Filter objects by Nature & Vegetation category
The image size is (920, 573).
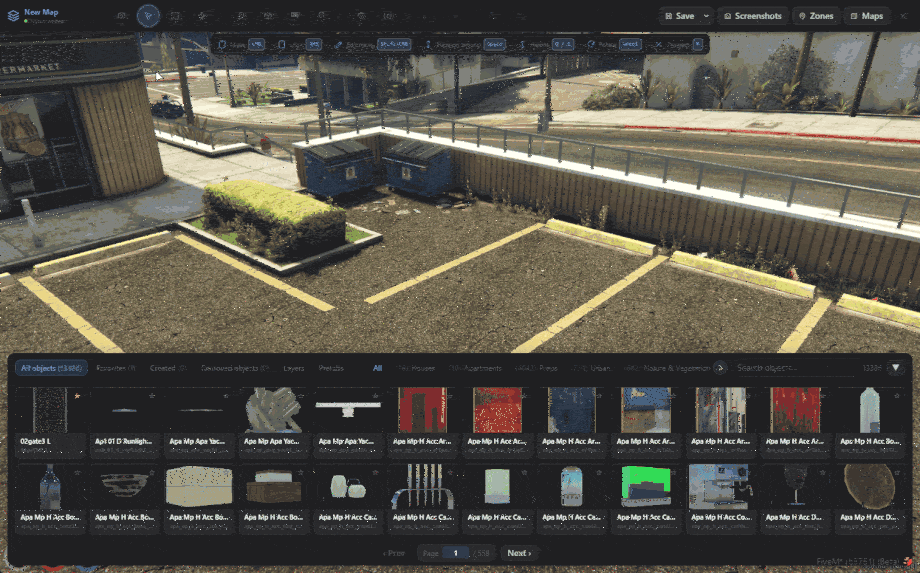coord(667,368)
